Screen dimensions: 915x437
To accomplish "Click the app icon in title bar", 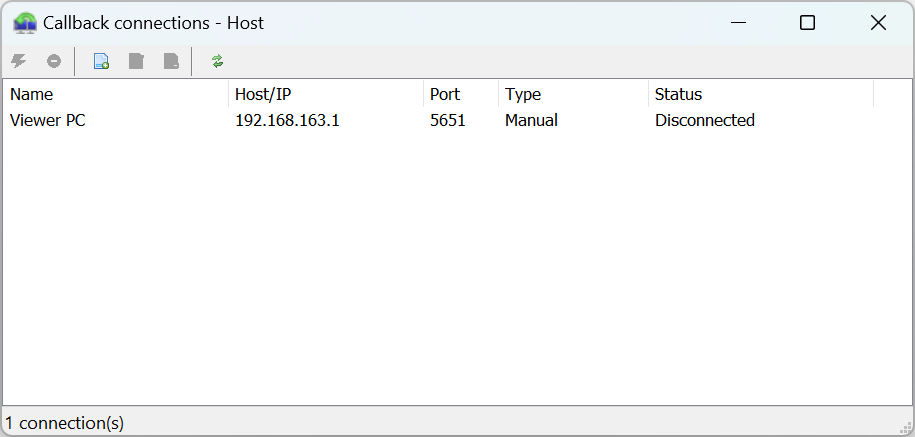I will pyautogui.click(x=25, y=22).
